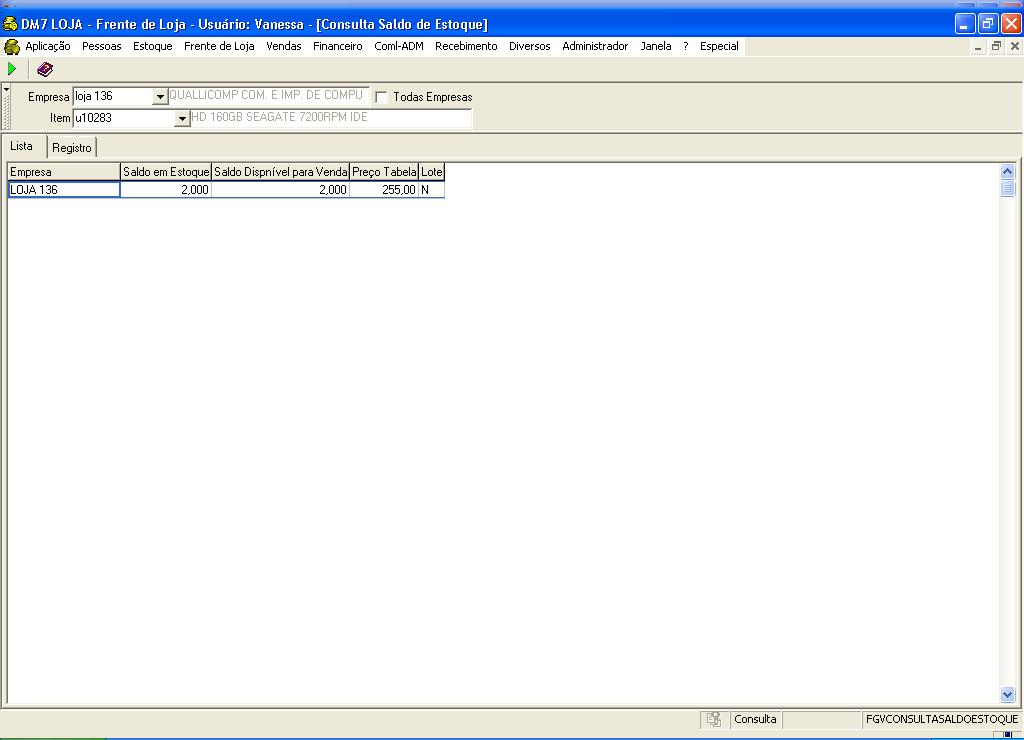Open the Recebimento menu
The width and height of the screenshot is (1024, 740).
(466, 46)
